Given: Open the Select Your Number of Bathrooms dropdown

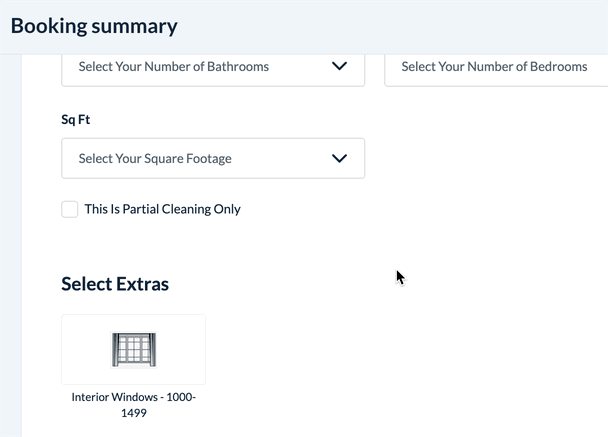Looking at the screenshot, I should (x=212, y=67).
